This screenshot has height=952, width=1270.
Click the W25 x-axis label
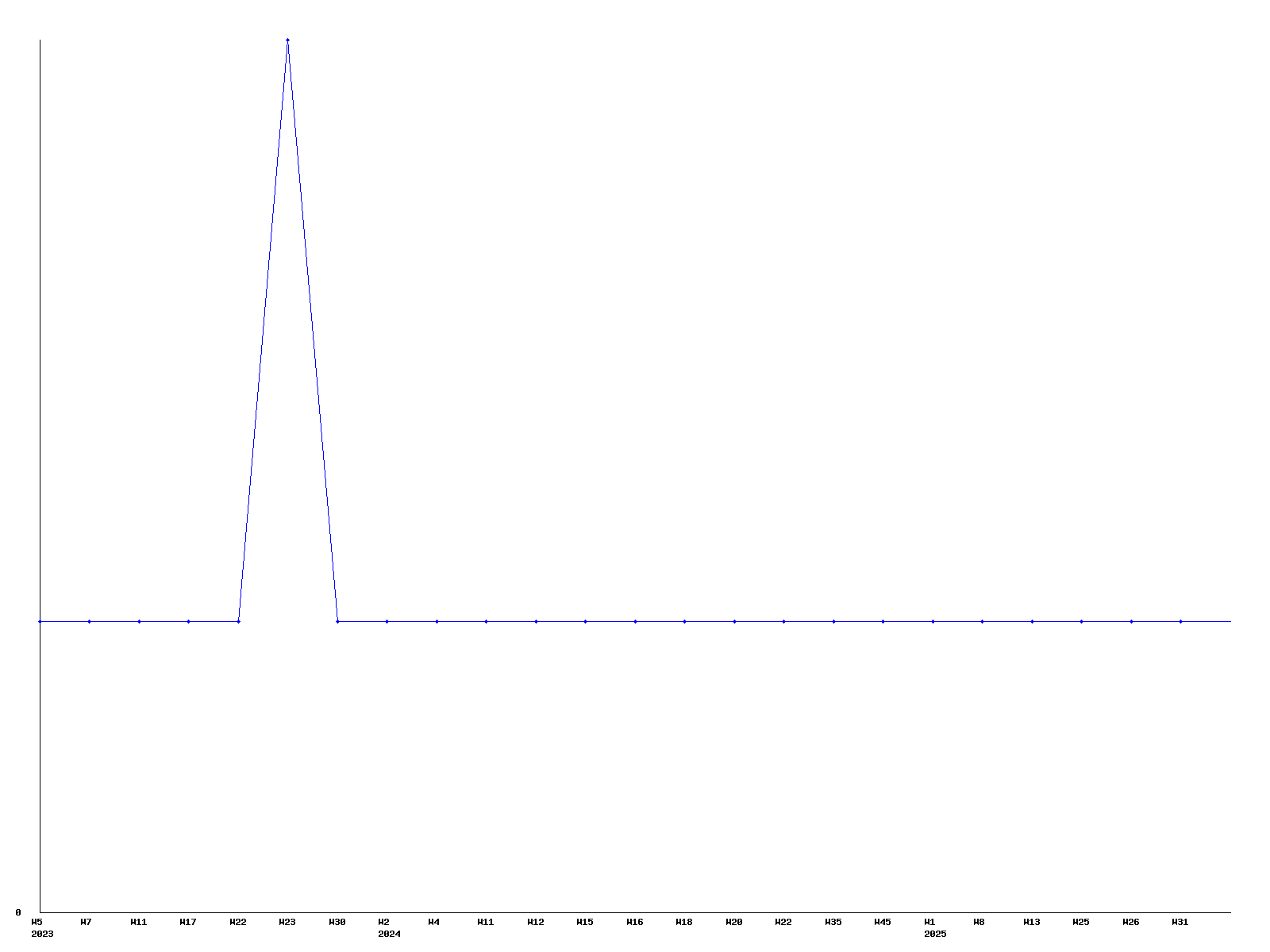(1081, 922)
